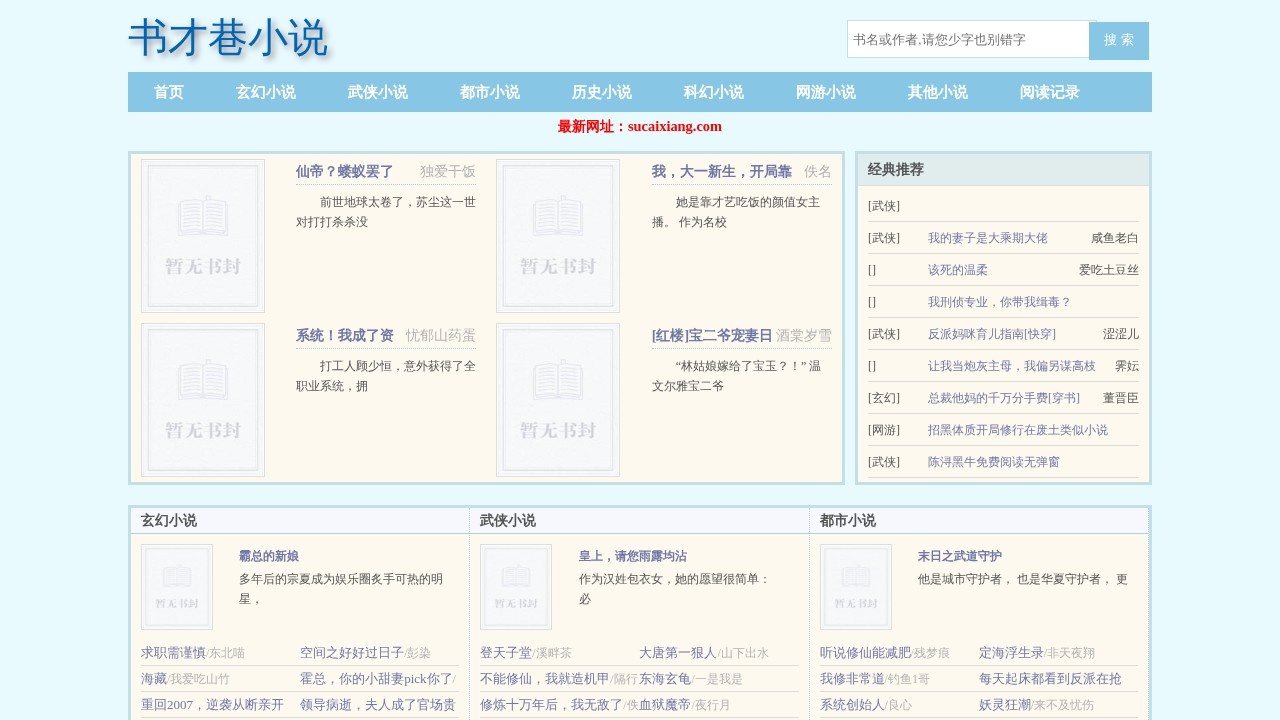Screen dimensions: 1280x720
Task: Click the 搜 索 search button
Action: coord(1119,40)
